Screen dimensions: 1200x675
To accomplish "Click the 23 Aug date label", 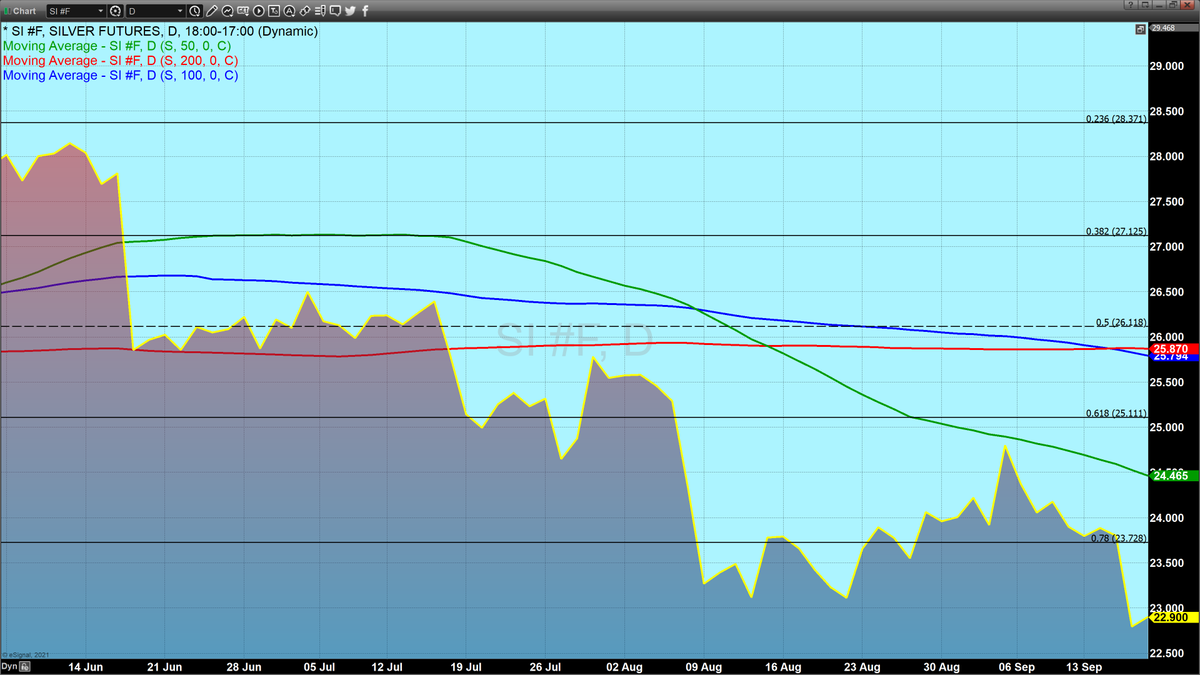I will click(862, 666).
